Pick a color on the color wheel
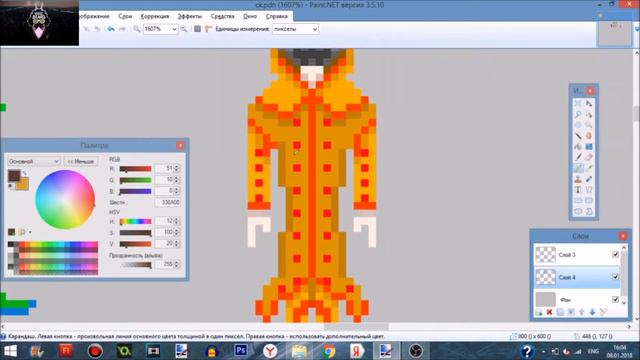The width and height of the screenshot is (640, 360). (65, 200)
